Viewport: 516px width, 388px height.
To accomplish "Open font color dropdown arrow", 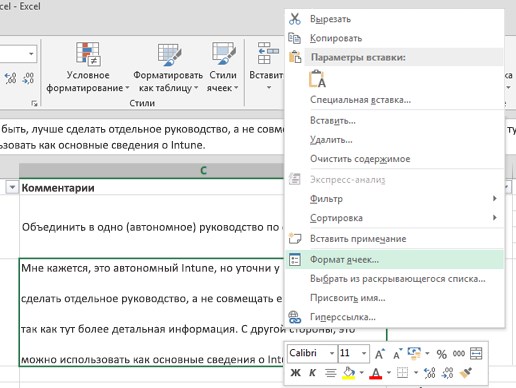I will (x=389, y=373).
